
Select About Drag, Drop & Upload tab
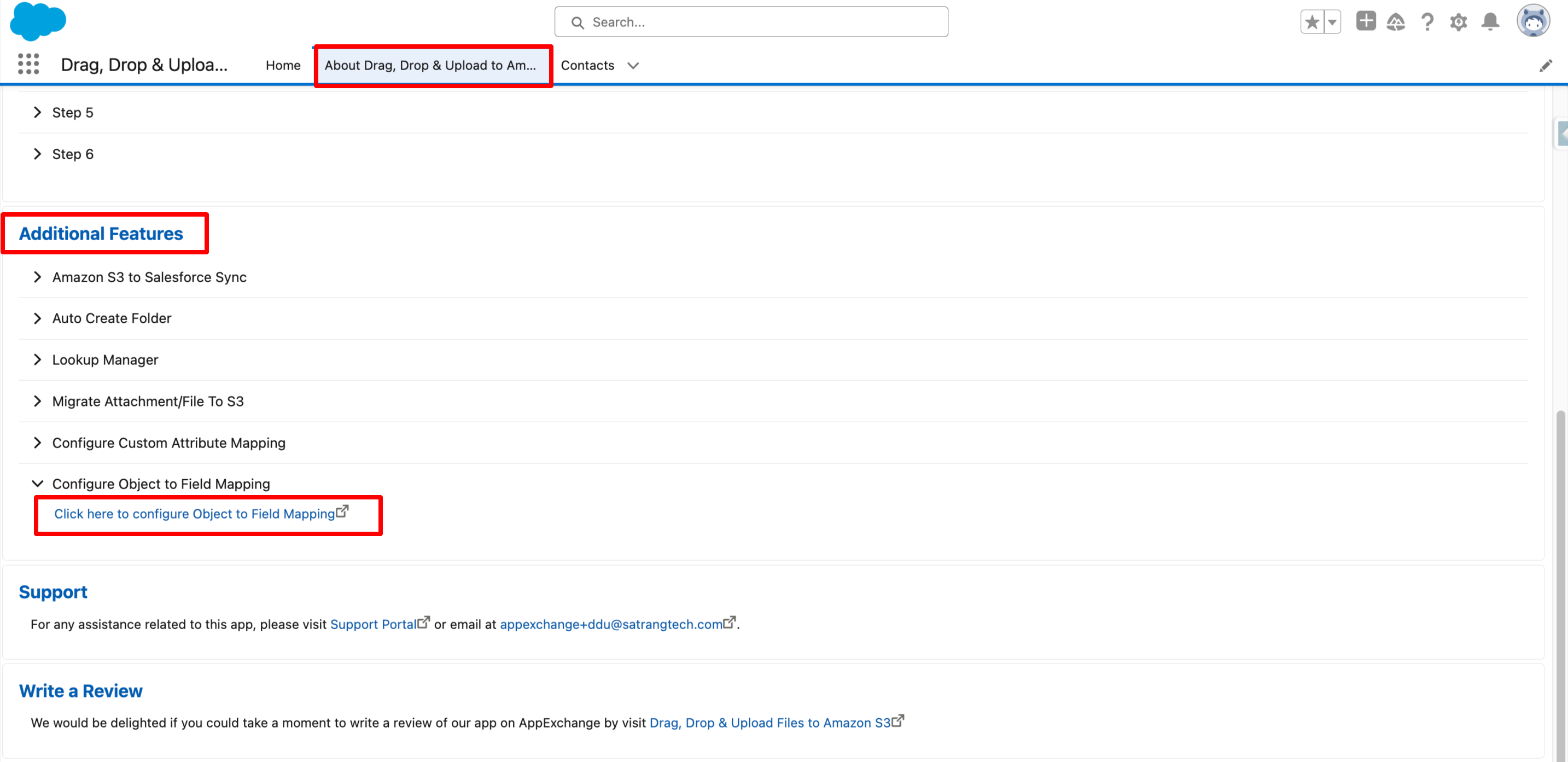point(430,66)
